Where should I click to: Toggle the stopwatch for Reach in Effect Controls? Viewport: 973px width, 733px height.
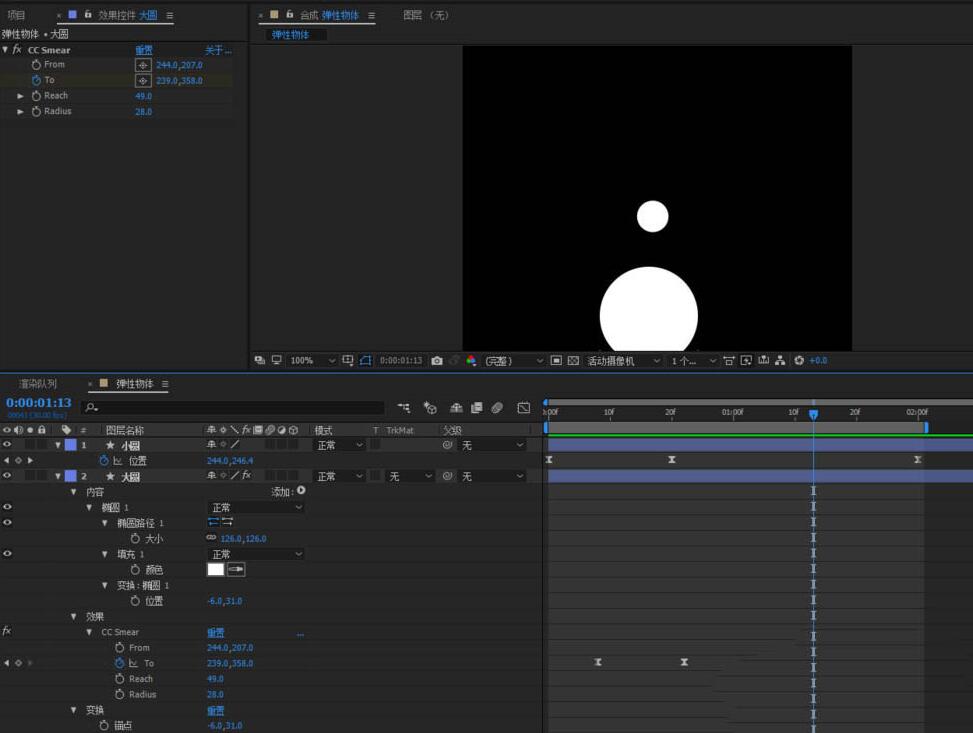[37, 96]
